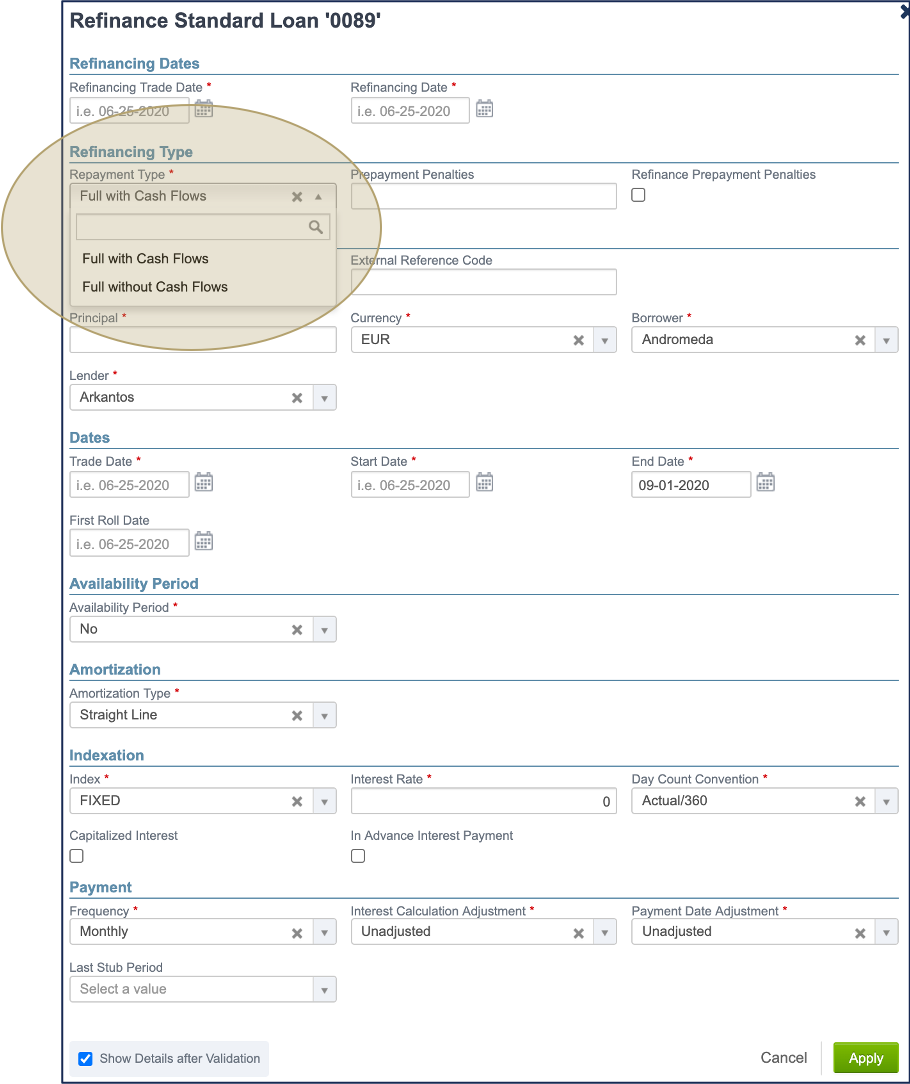Click the Repayment Type search box
This screenshot has height=1084, width=910.
click(x=203, y=227)
